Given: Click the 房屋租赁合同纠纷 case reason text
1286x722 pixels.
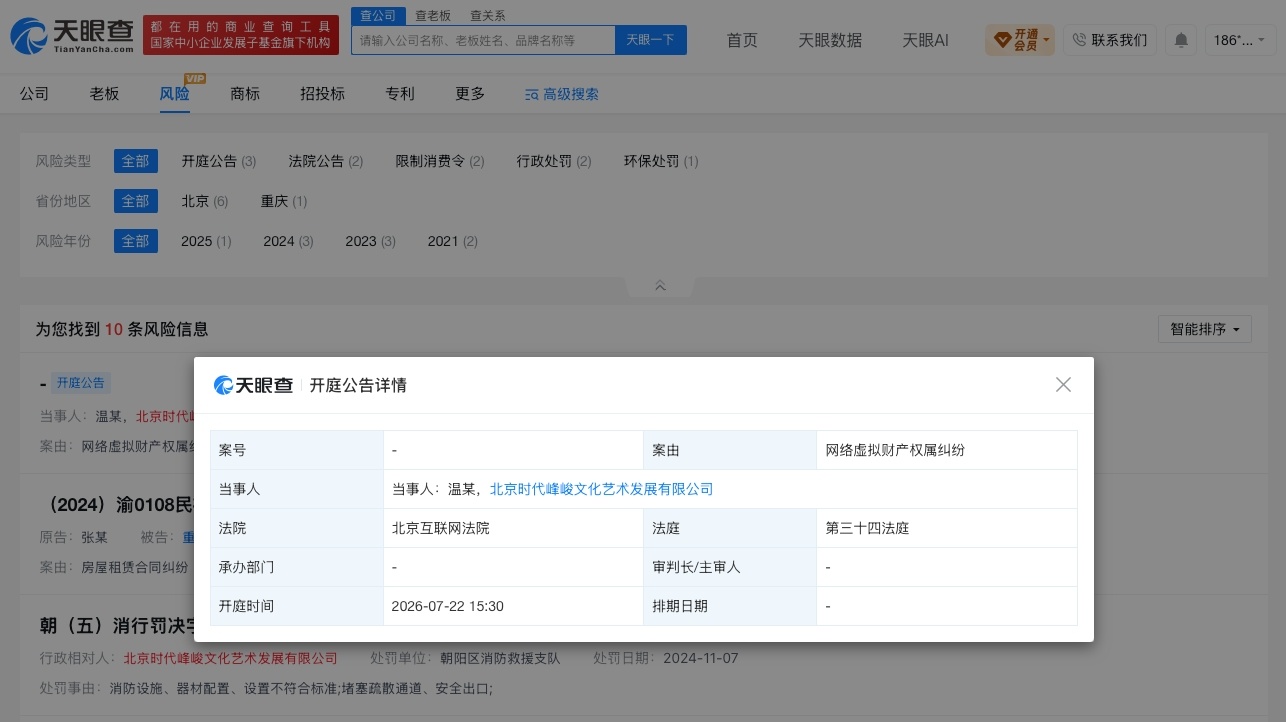Looking at the screenshot, I should point(135,567).
